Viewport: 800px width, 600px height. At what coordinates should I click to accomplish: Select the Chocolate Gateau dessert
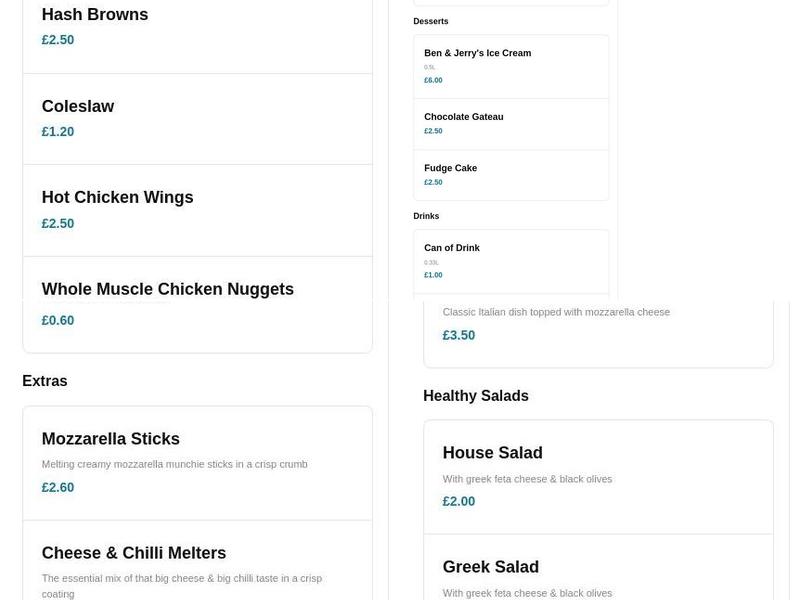463,117
